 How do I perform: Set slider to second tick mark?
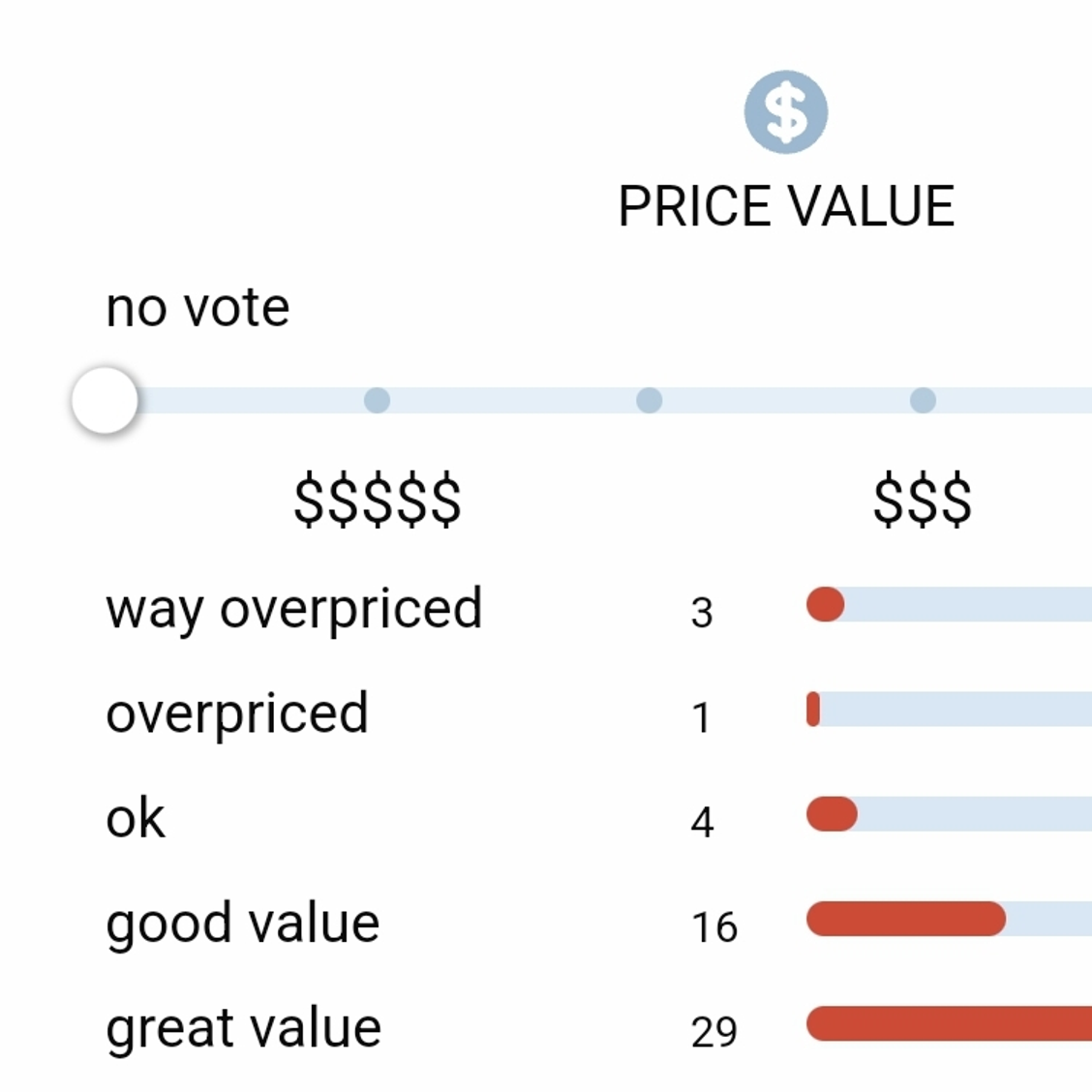649,401
